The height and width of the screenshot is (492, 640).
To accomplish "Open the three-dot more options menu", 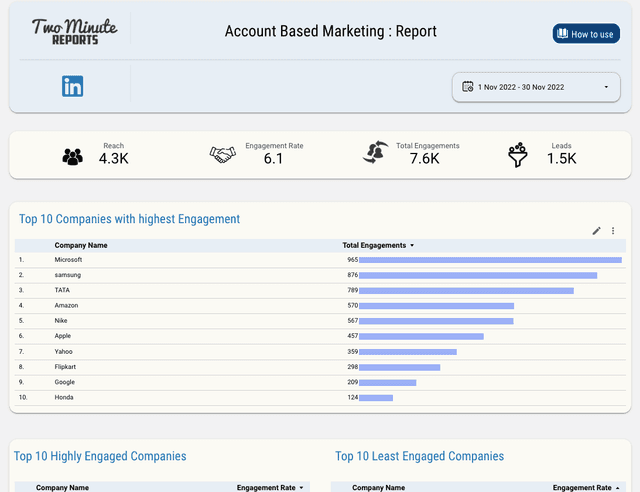I will click(x=613, y=231).
